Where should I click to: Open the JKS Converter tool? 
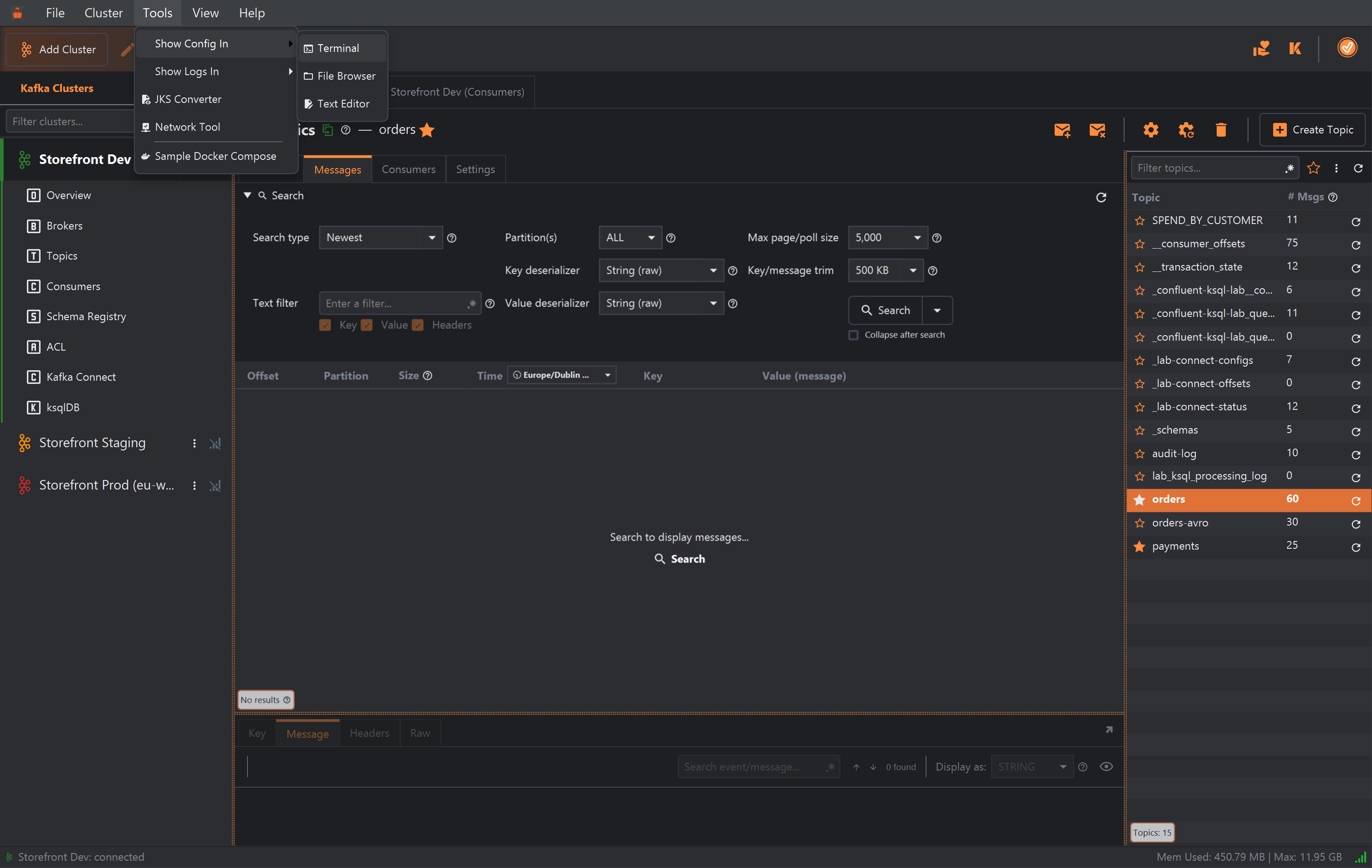tap(215, 99)
